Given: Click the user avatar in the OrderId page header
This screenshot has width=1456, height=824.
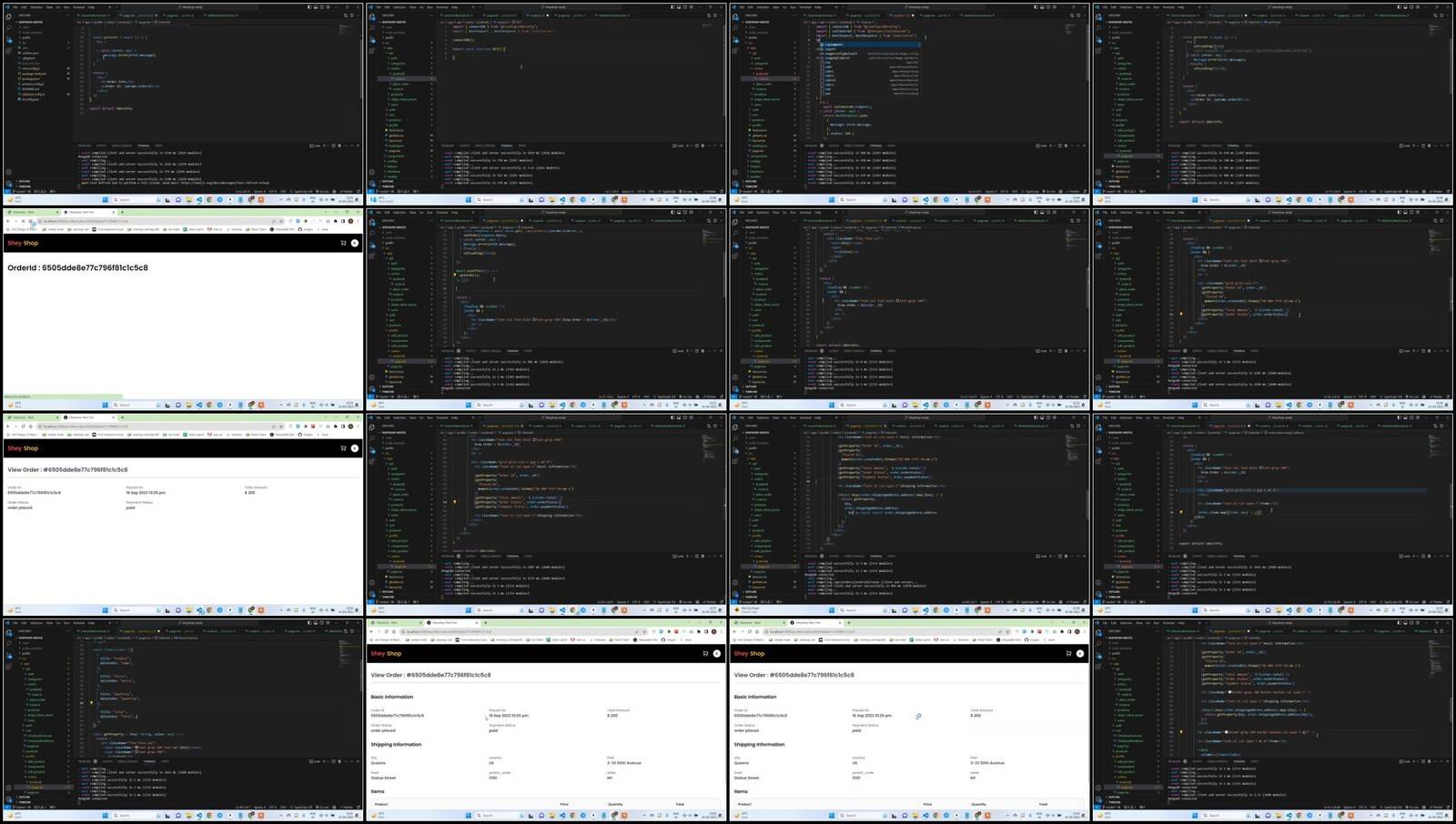Looking at the screenshot, I should 355,243.
